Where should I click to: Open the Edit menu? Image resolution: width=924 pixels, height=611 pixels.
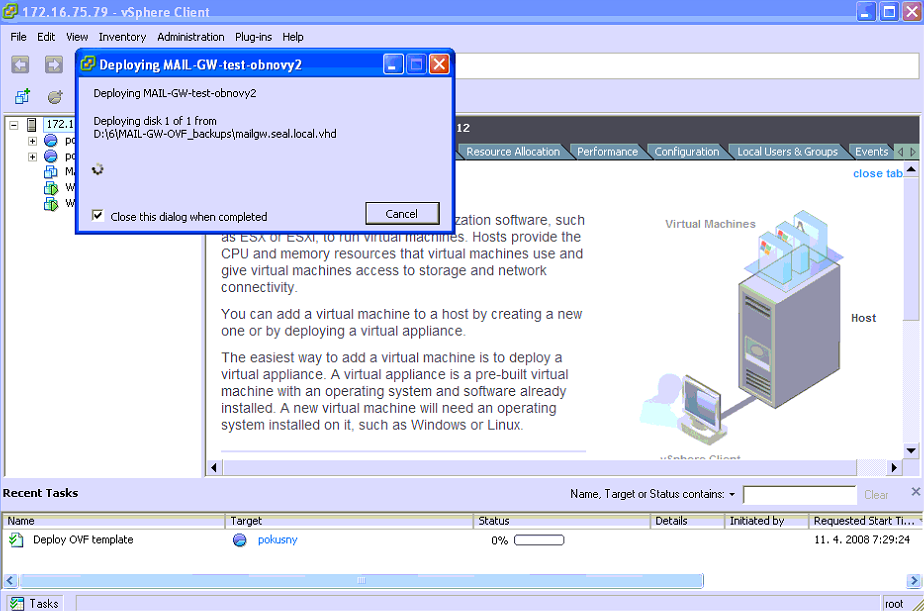[46, 37]
